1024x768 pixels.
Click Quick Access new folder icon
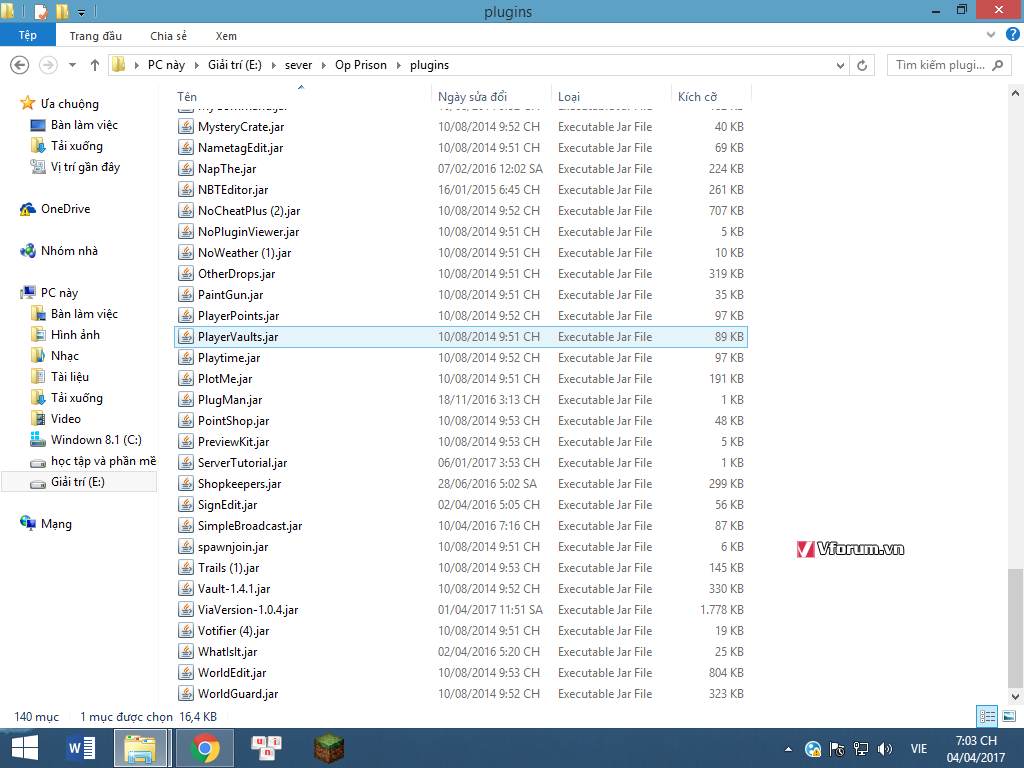point(62,11)
